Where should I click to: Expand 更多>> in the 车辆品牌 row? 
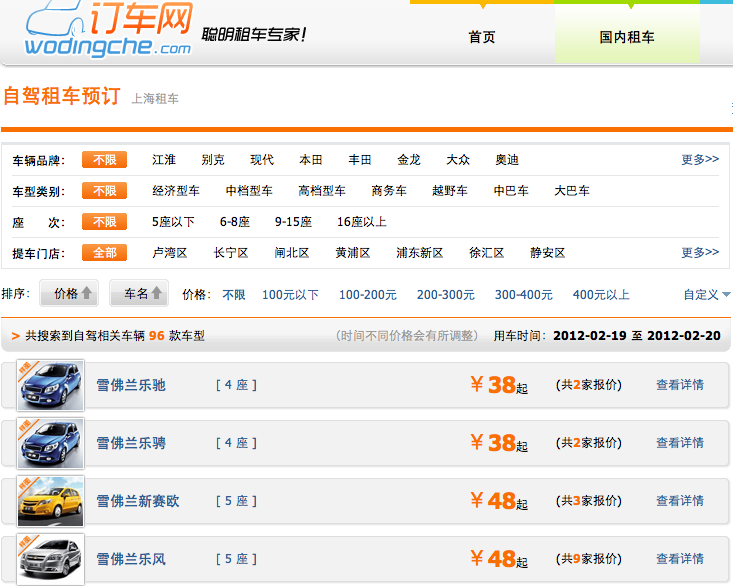tap(700, 159)
